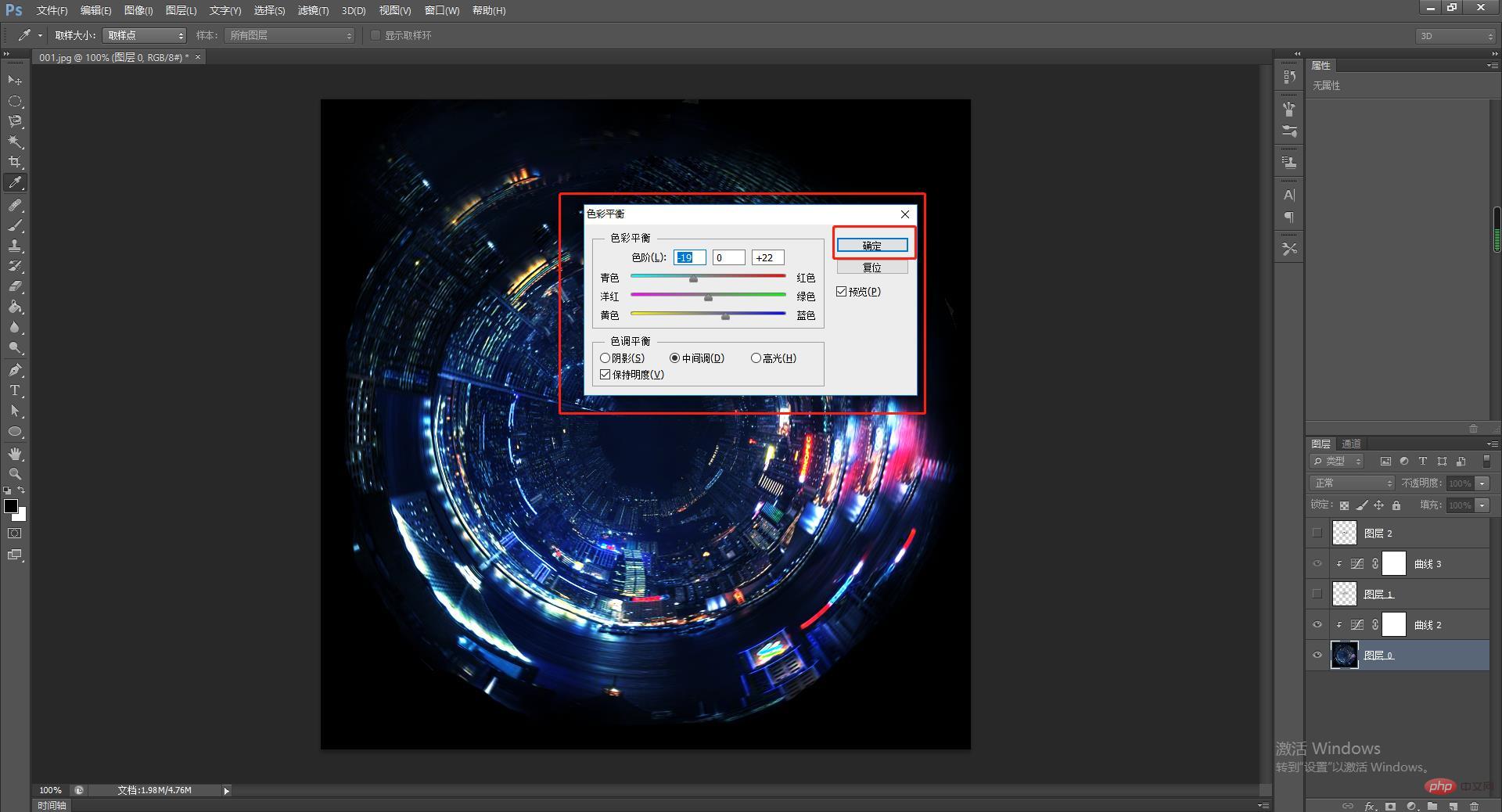Open the layer opacity dropdown arrow

1482,483
